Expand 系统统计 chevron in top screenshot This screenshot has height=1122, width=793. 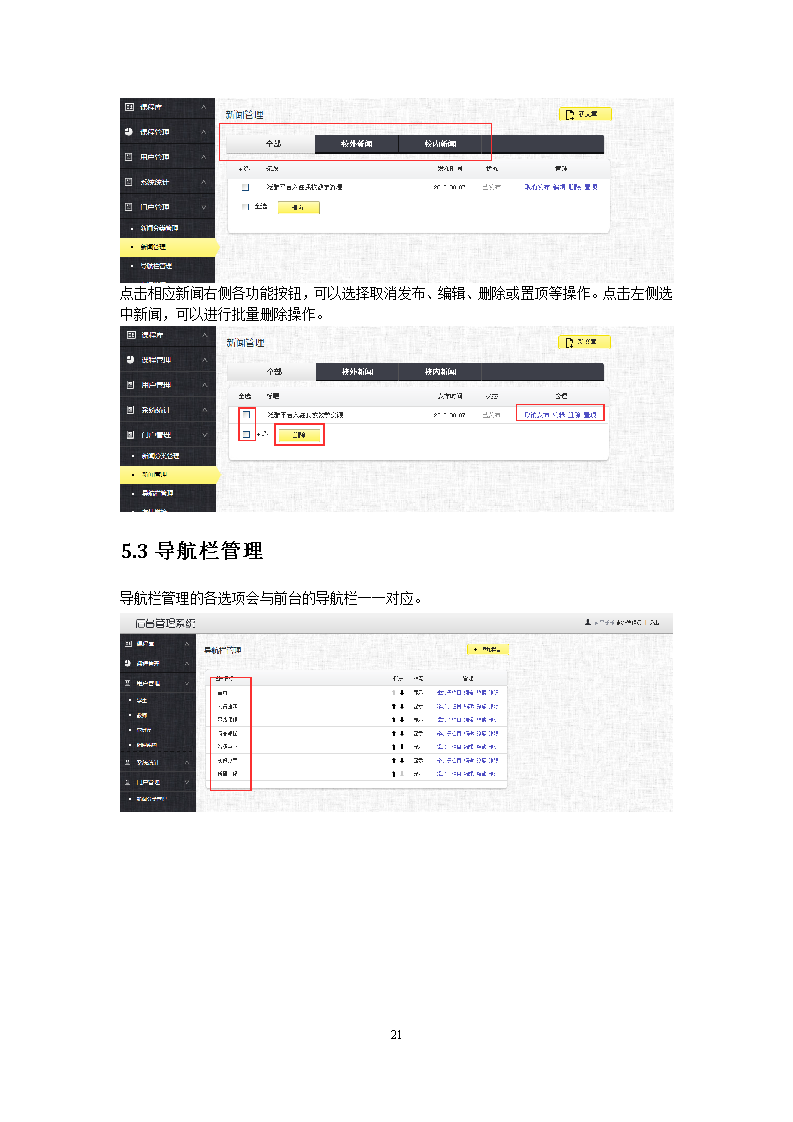point(204,182)
